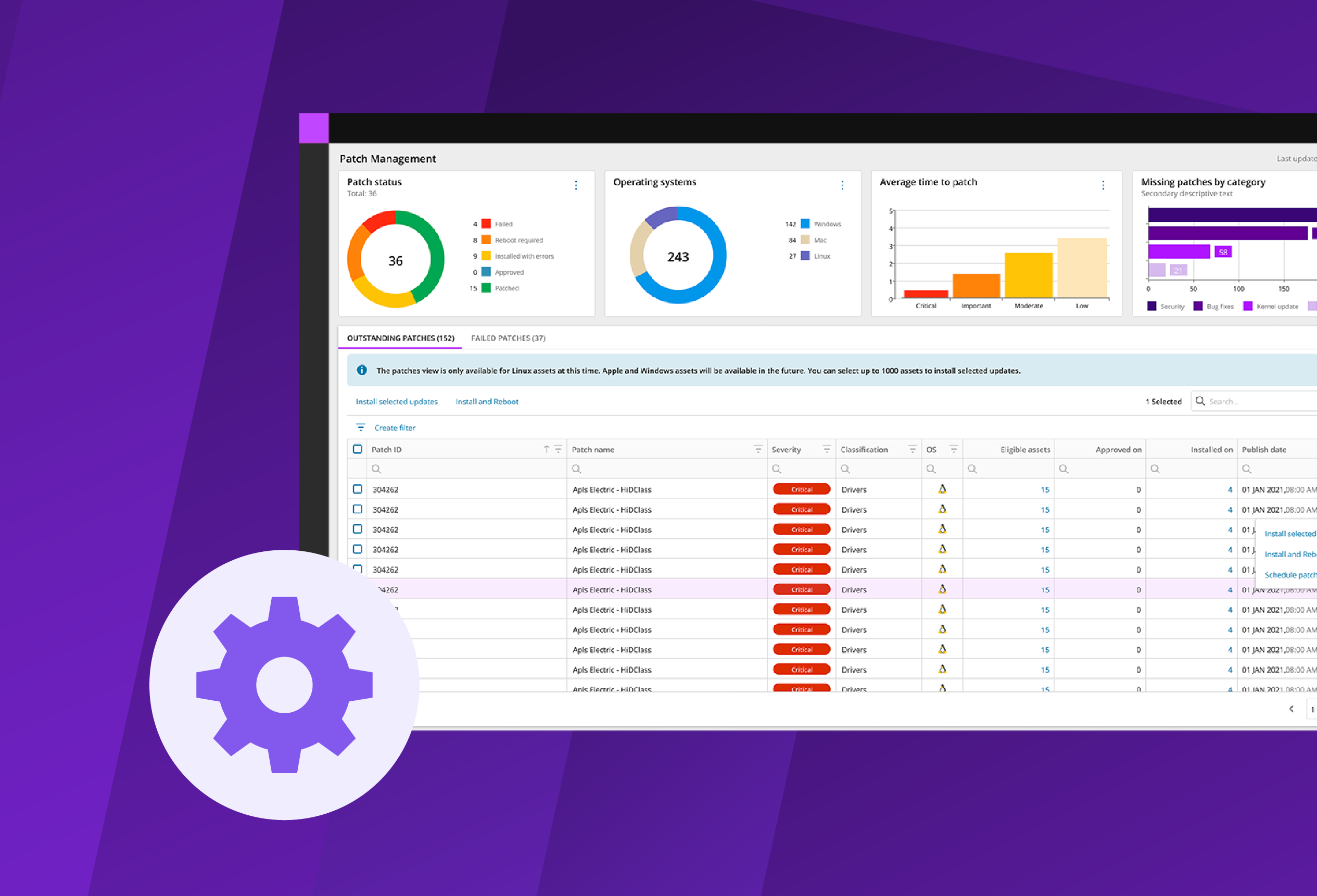The height and width of the screenshot is (896, 1317).
Task: Click the blue Approved legend swatch
Action: (486, 271)
